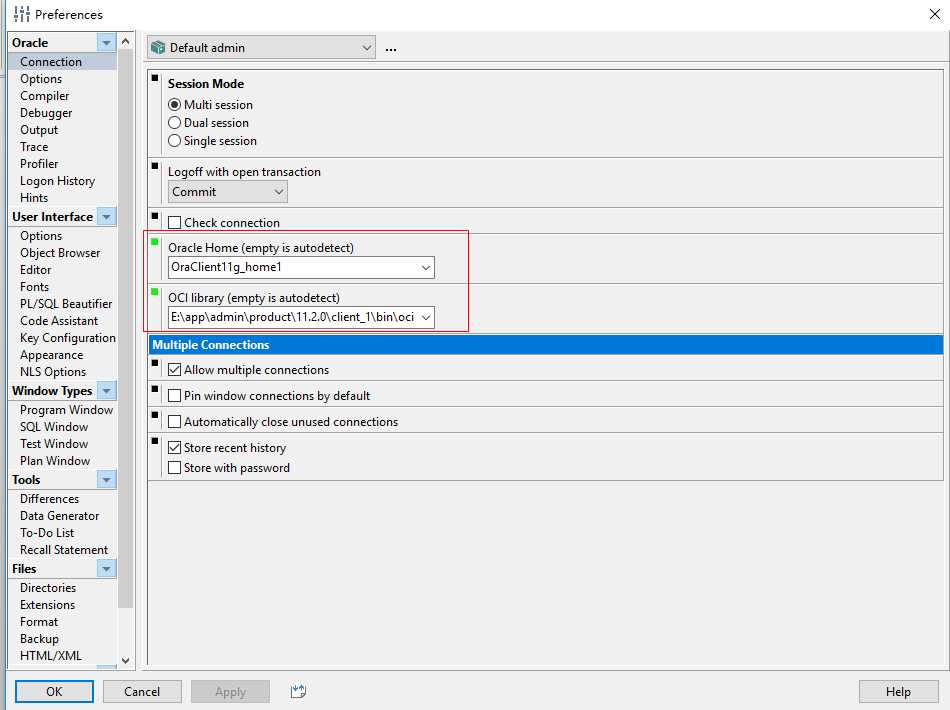Select Connection in Oracle preferences

(51, 62)
